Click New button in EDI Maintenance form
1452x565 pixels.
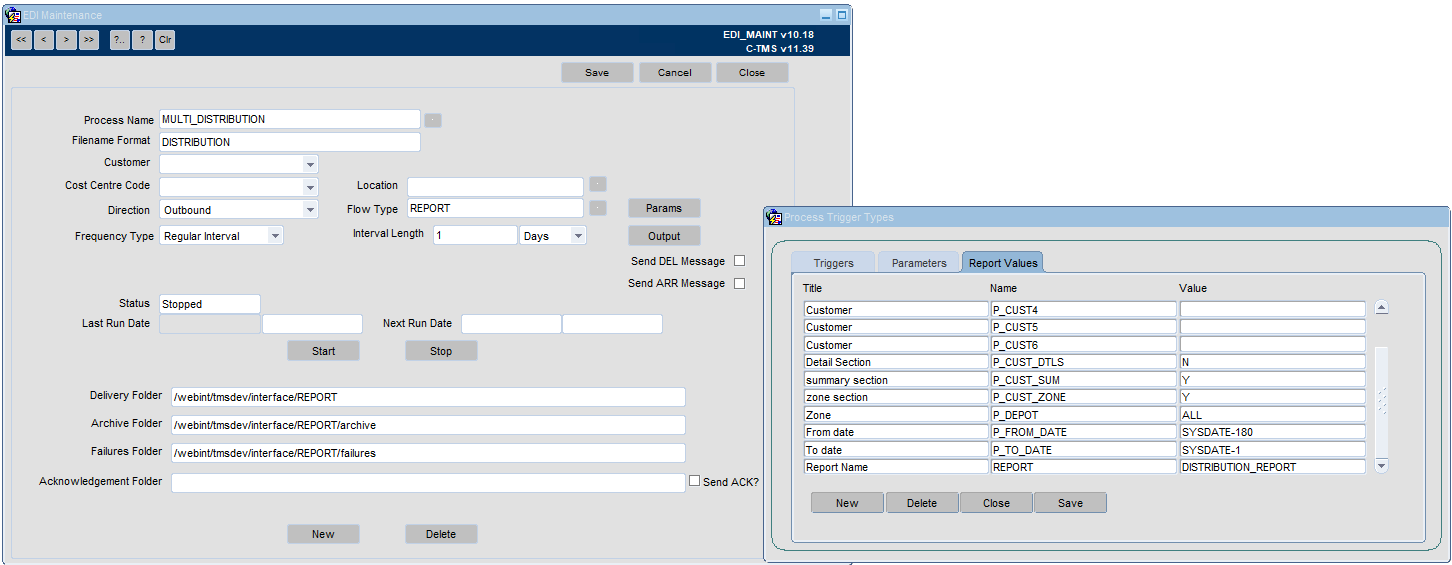[323, 534]
